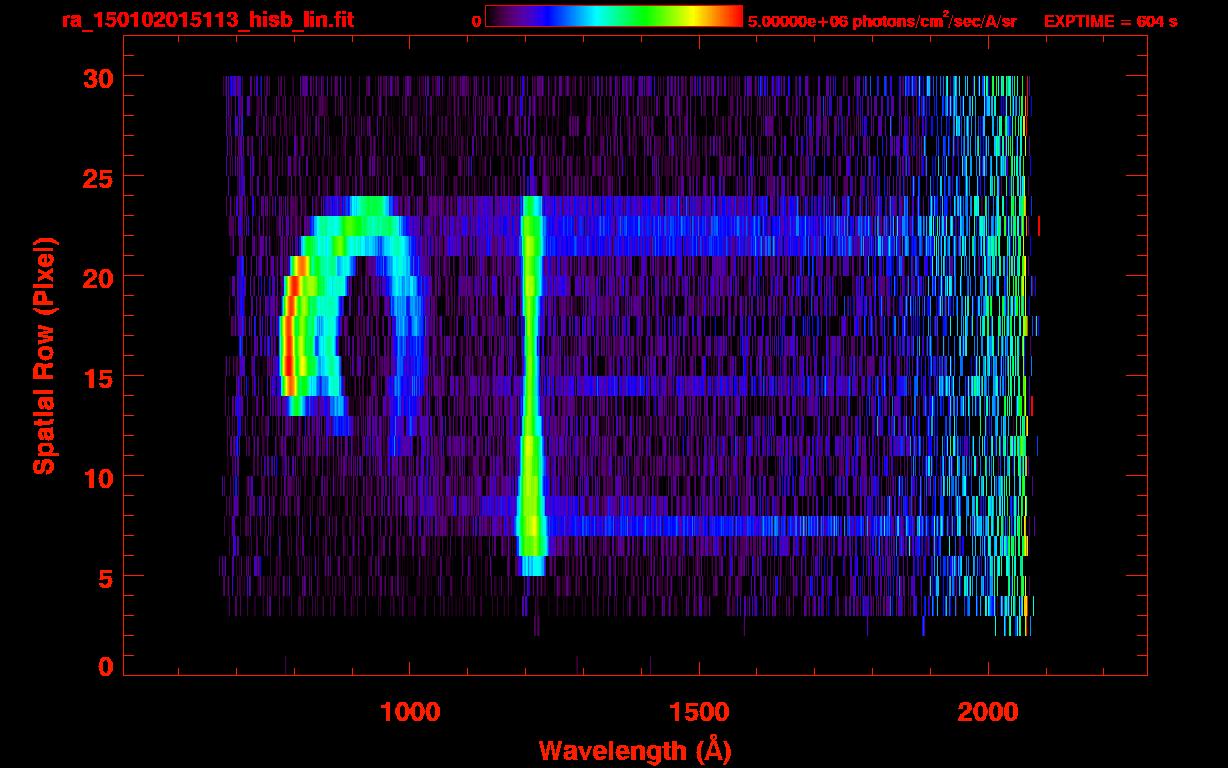Click the 5.00000e+06 photons/cm²/sec/A/sr label
Screen dimensions: 1228x768
tap(882, 21)
